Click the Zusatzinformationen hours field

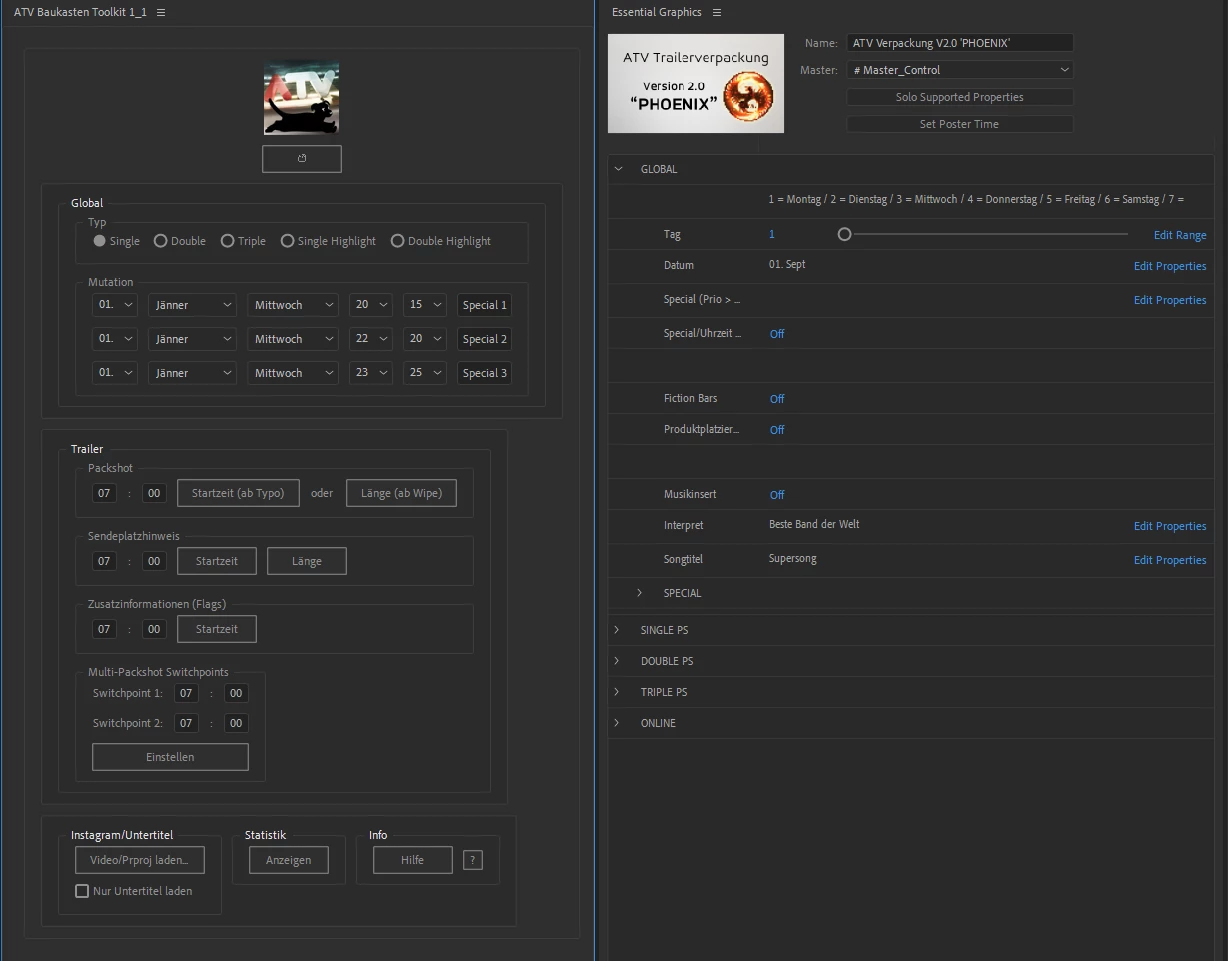pos(104,629)
